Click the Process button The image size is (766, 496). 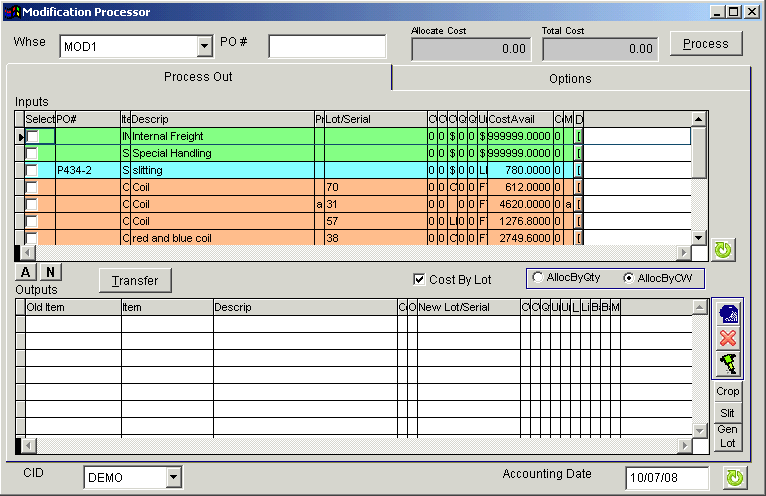[x=705, y=44]
